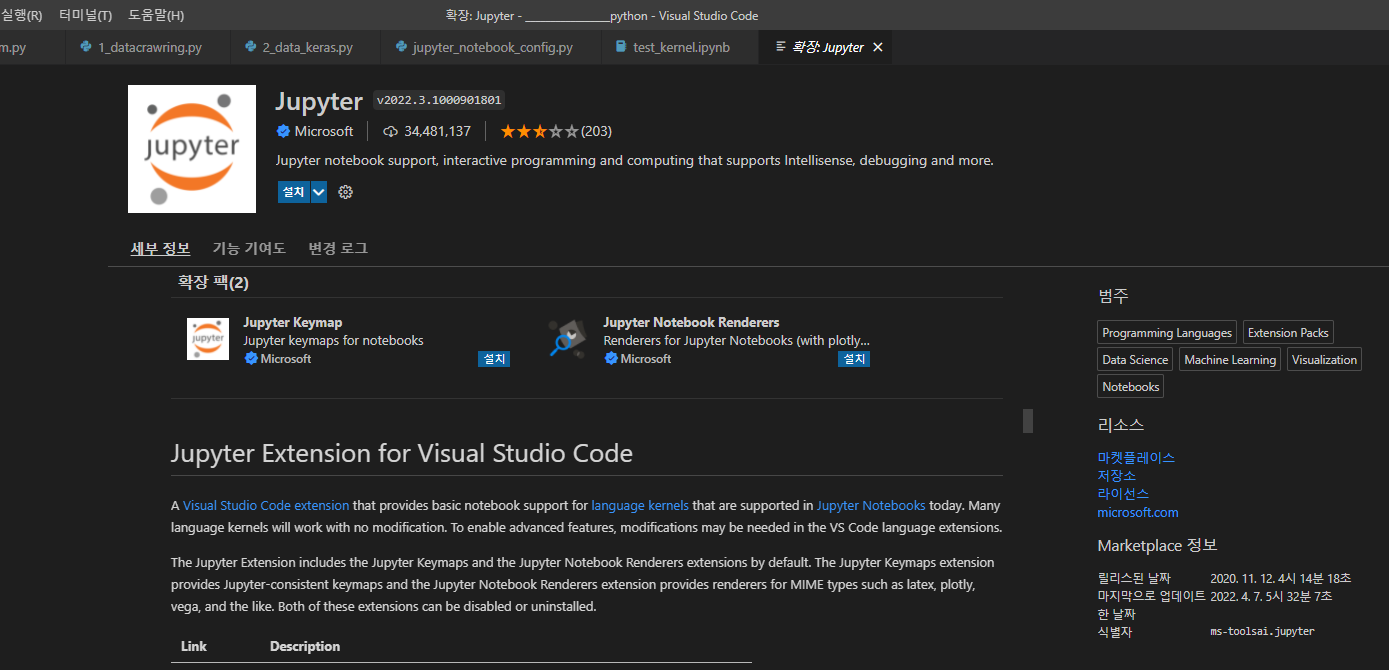Click the download count 34,481,137
Viewport: 1389px width, 670px height.
(437, 131)
